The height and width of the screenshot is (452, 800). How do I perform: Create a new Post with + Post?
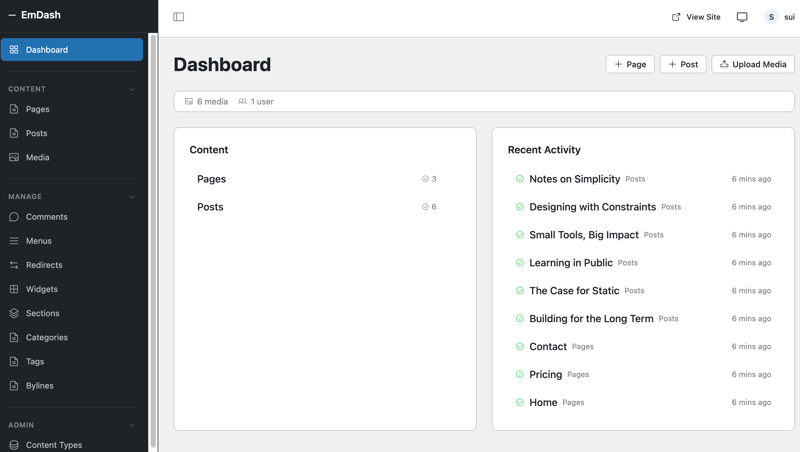[683, 64]
